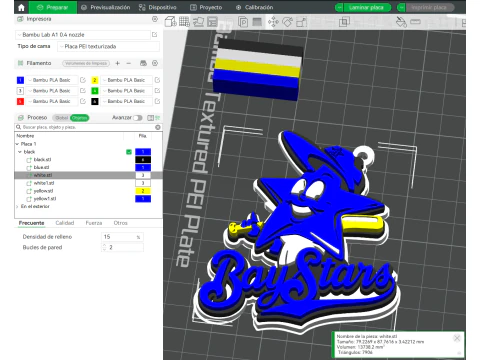Edit the Bambu Lab A1 printer preset
The width and height of the screenshot is (480, 360).
click(x=155, y=35)
